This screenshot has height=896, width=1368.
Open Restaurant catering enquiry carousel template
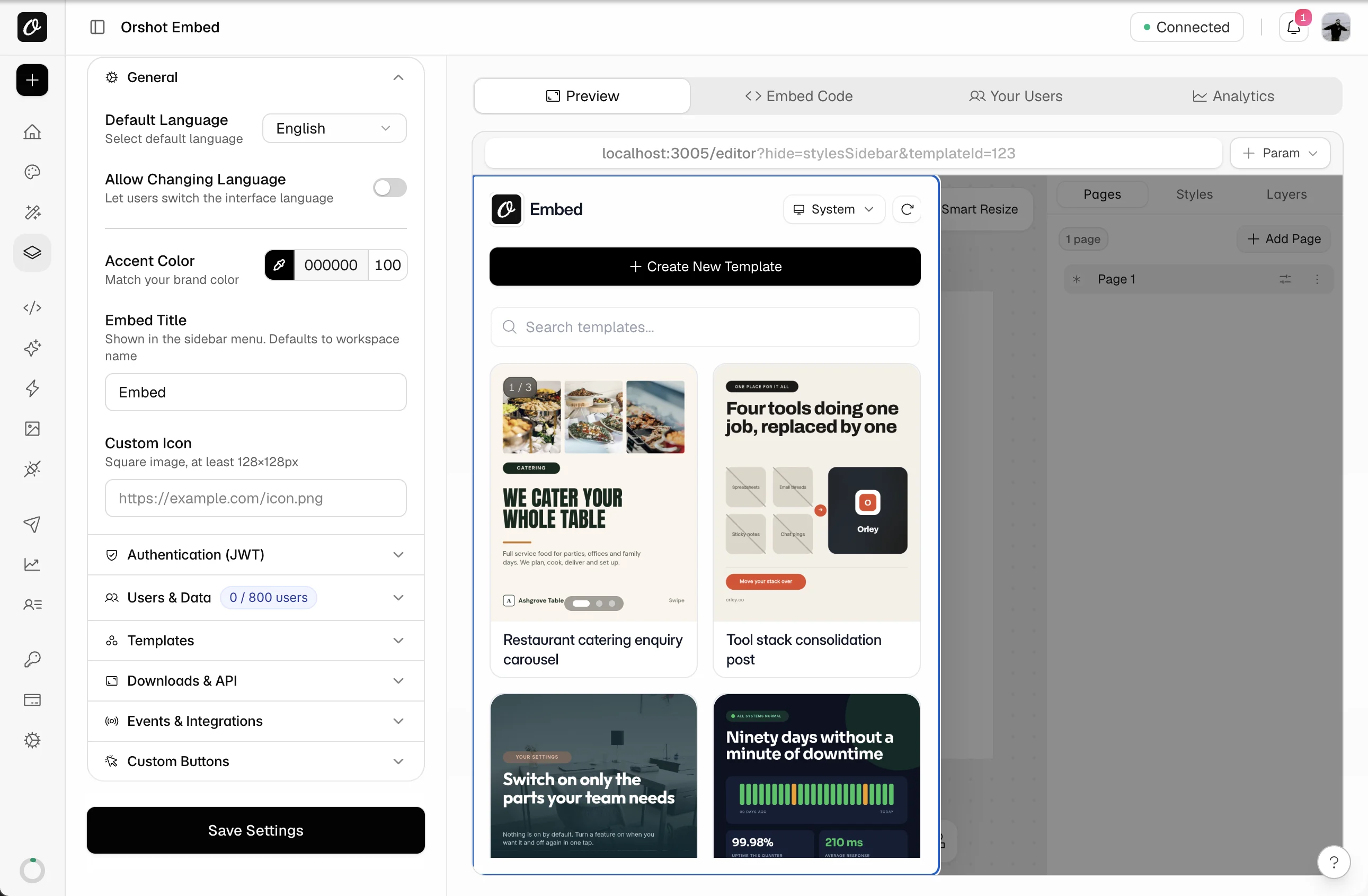(x=593, y=521)
